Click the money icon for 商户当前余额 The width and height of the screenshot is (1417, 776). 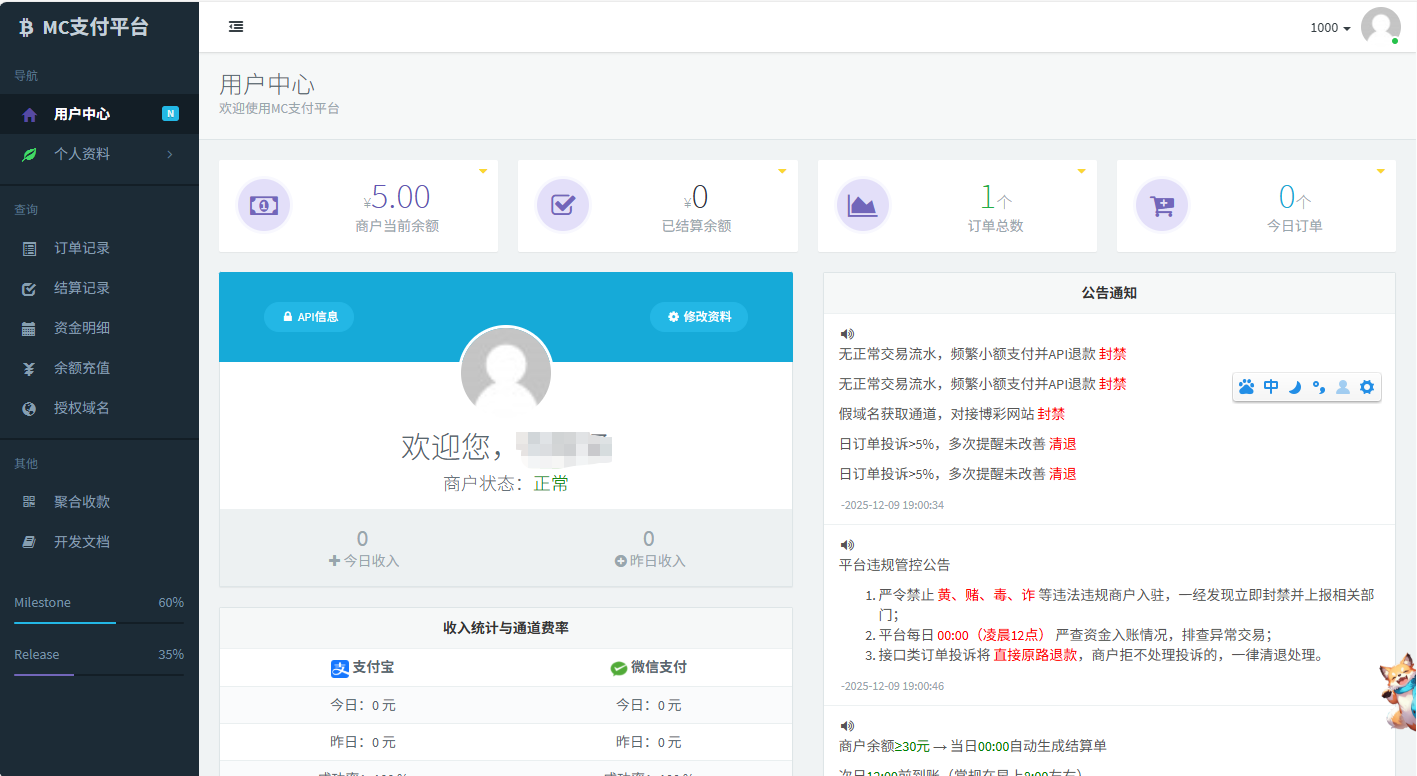[263, 205]
